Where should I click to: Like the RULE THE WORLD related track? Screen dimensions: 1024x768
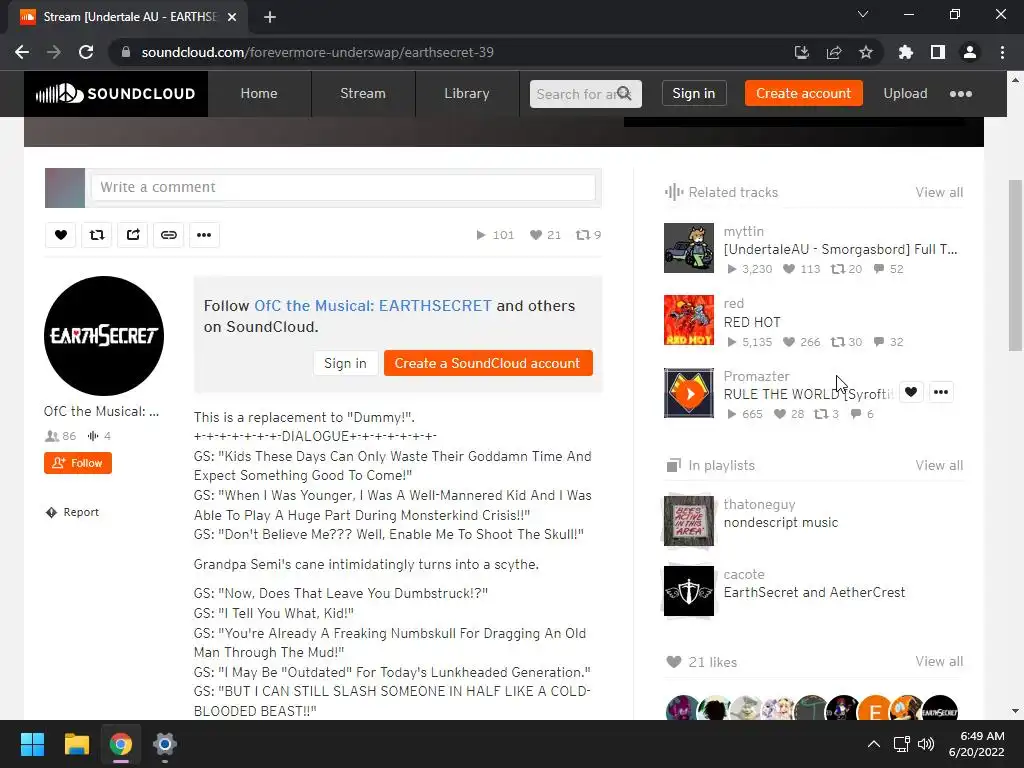[911, 392]
